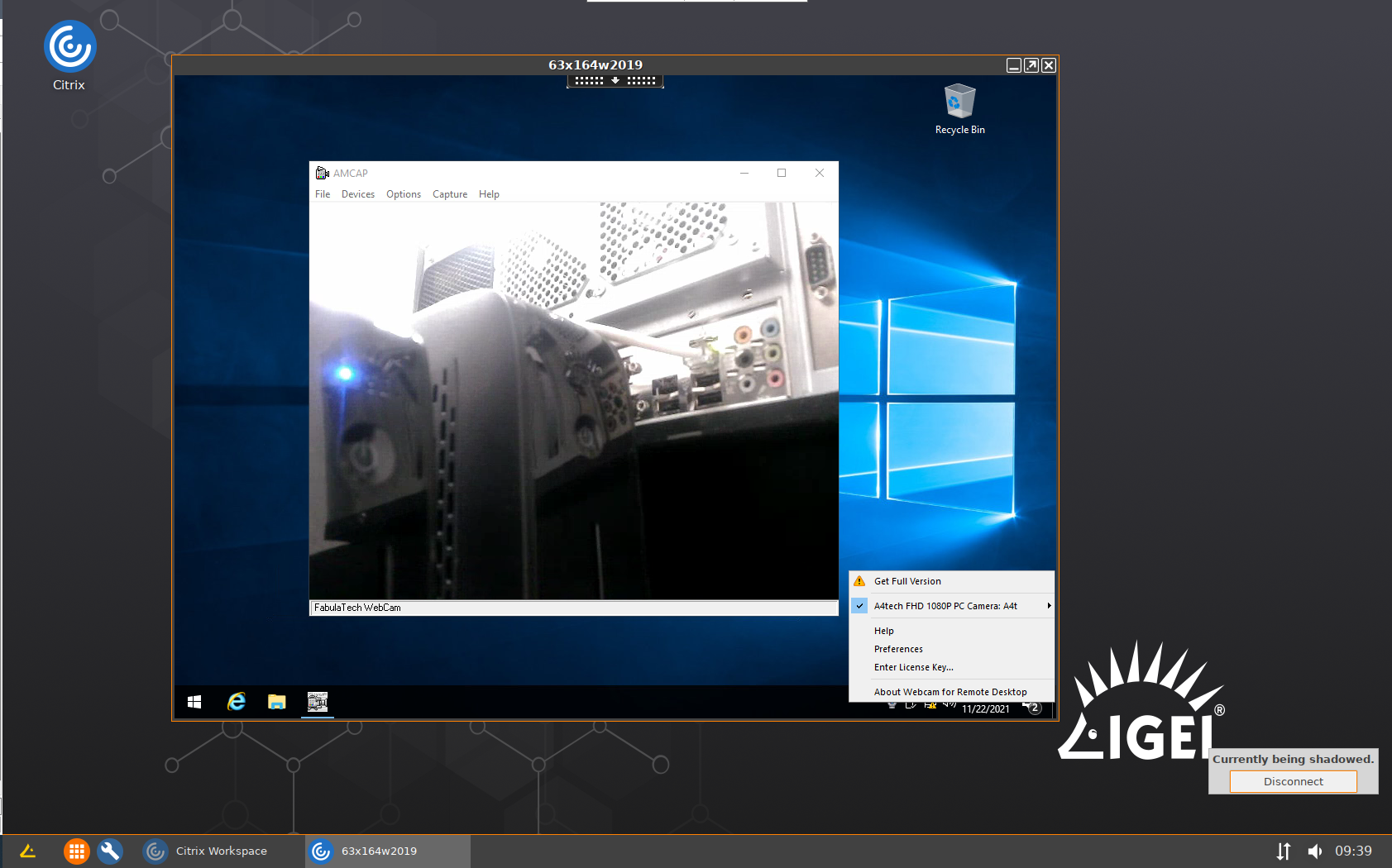The height and width of the screenshot is (868, 1392).
Task: Open the Devices menu in AMCAP
Action: pos(358,194)
